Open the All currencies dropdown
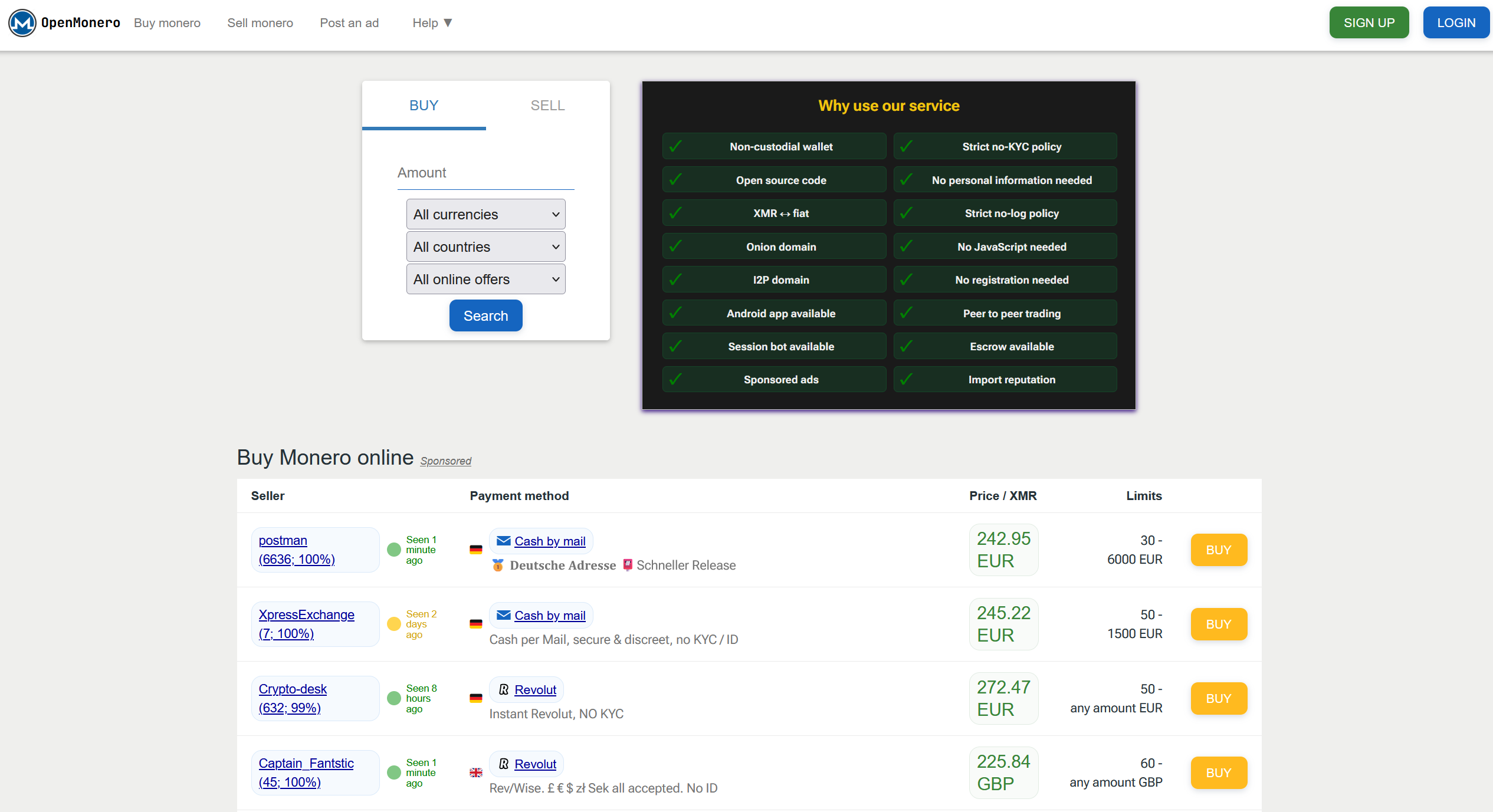This screenshot has height=812, width=1493. coord(485,214)
